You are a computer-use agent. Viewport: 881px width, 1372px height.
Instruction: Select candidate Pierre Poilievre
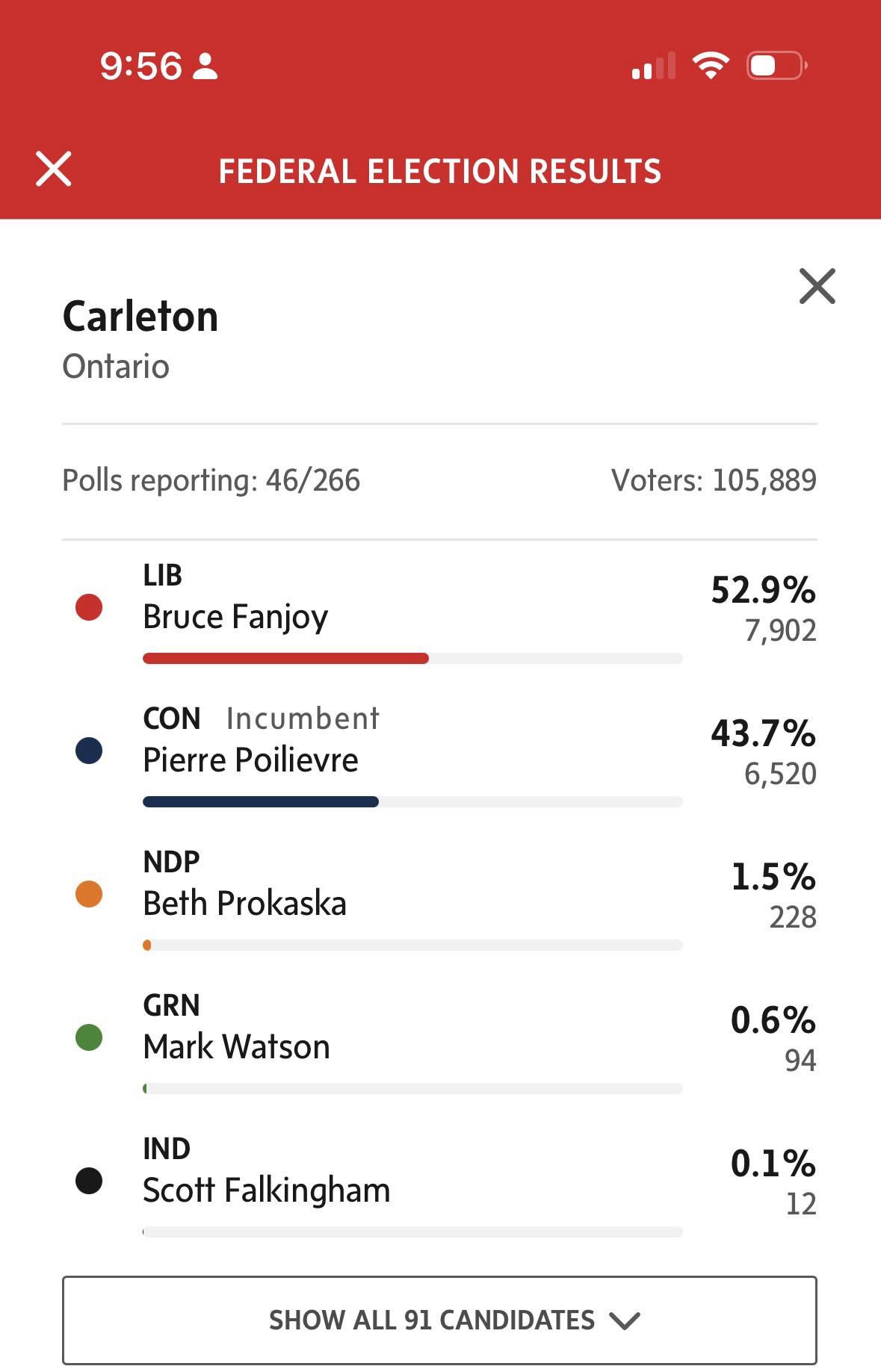(250, 760)
